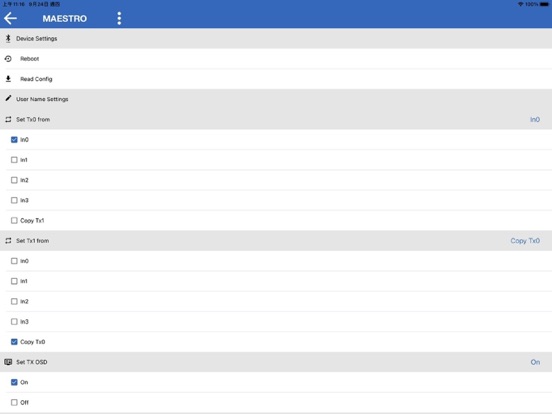Tap the swap icon beside Set Tx0 from
The width and height of the screenshot is (552, 414).
8,119
